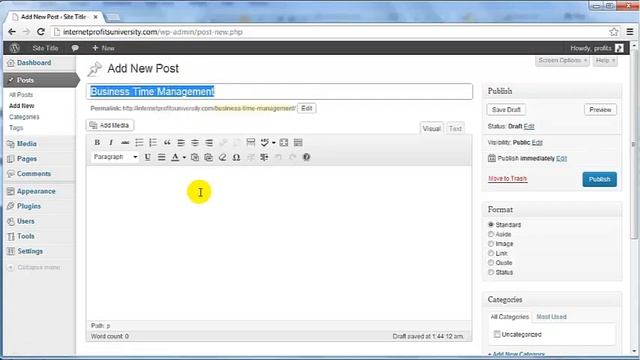
Task: Open the Dashboard menu
Action: 34,63
